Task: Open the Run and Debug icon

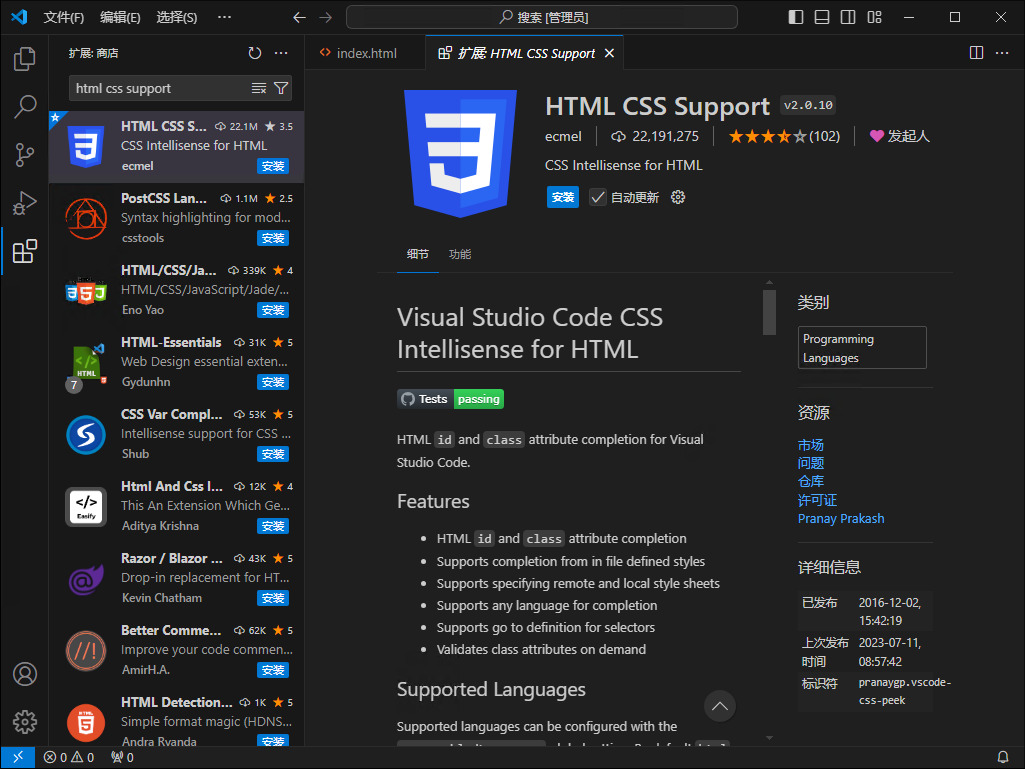Action: [24, 199]
